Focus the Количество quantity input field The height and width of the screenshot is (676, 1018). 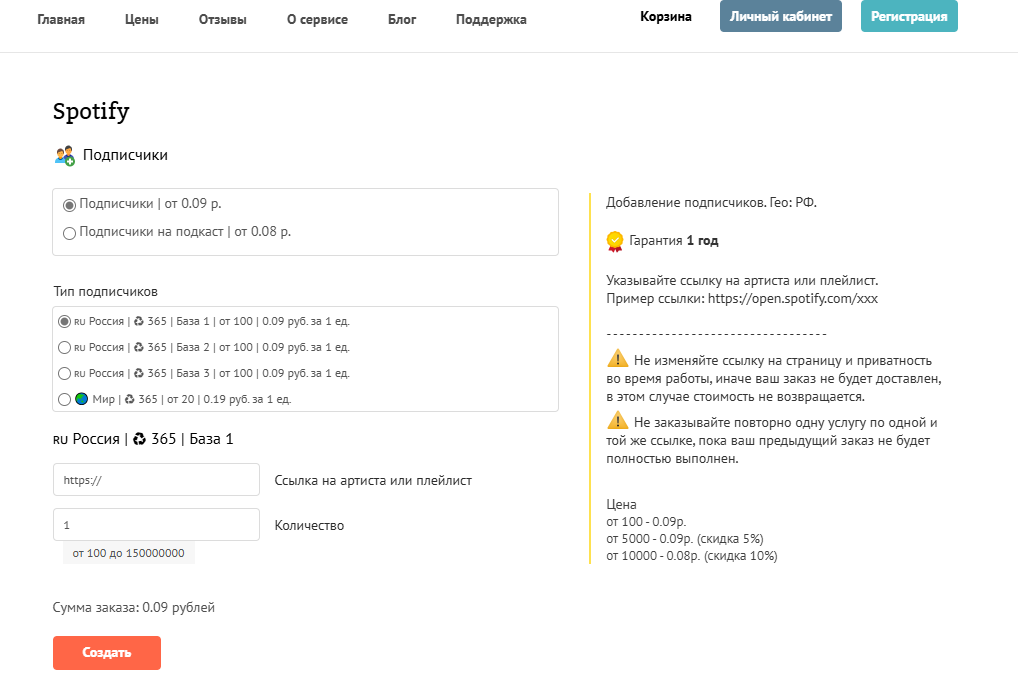[x=156, y=525]
